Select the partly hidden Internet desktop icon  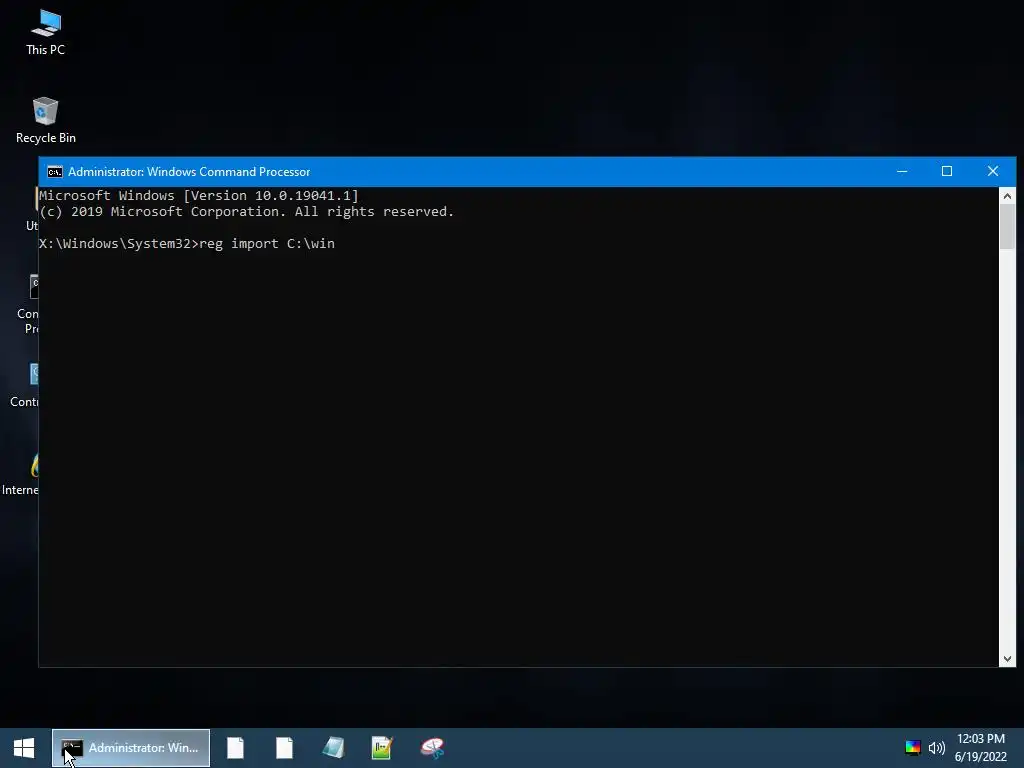(x=20, y=473)
